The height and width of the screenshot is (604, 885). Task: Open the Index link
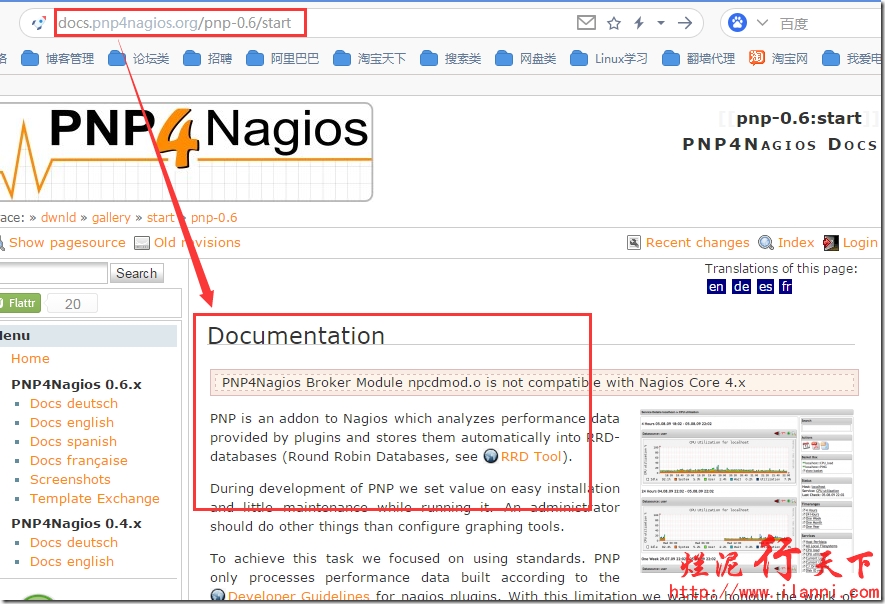coord(796,242)
